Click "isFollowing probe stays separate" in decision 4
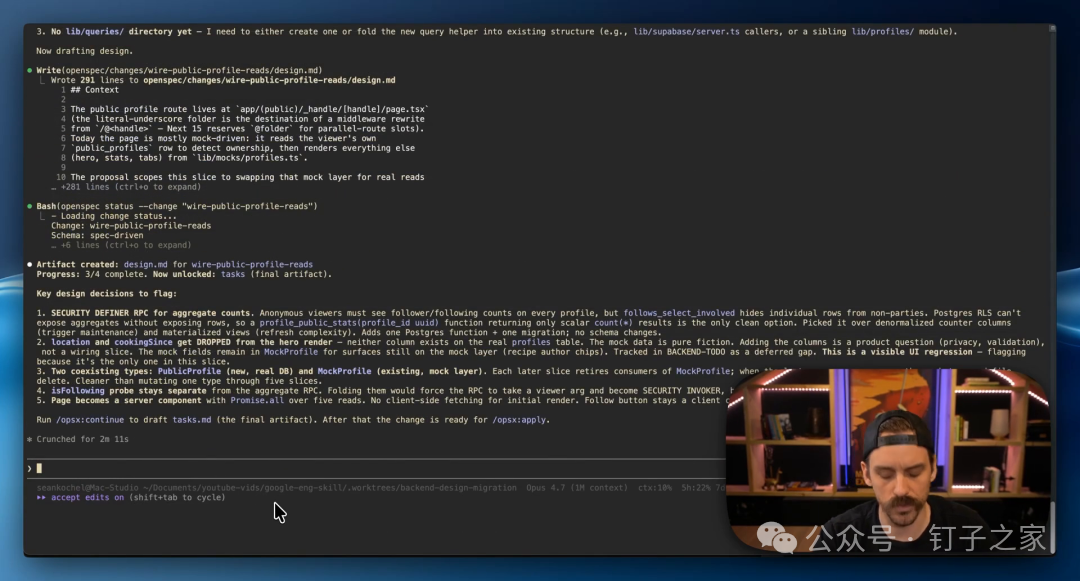The height and width of the screenshot is (581, 1080). click(x=128, y=390)
